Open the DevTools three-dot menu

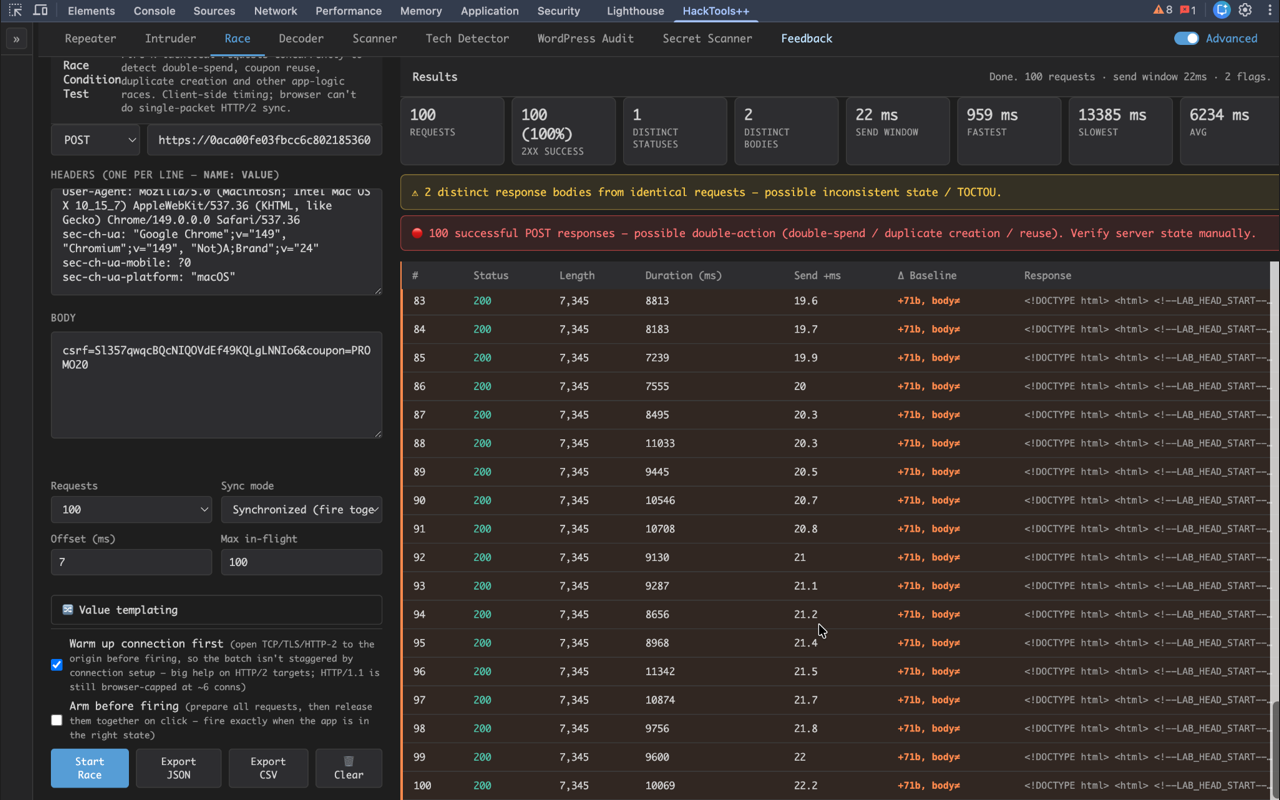coord(1269,11)
